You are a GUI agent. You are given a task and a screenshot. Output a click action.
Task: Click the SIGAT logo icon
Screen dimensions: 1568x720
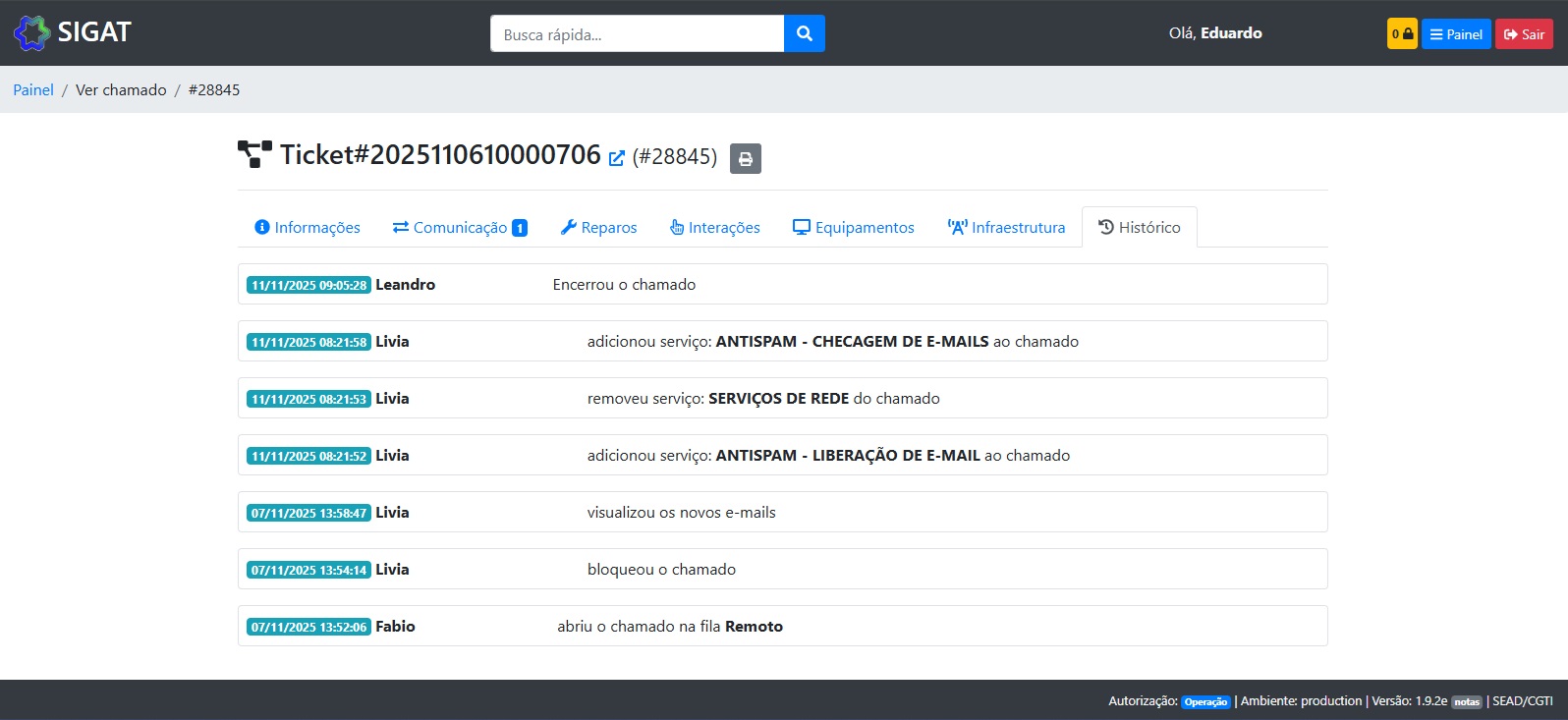(x=31, y=33)
